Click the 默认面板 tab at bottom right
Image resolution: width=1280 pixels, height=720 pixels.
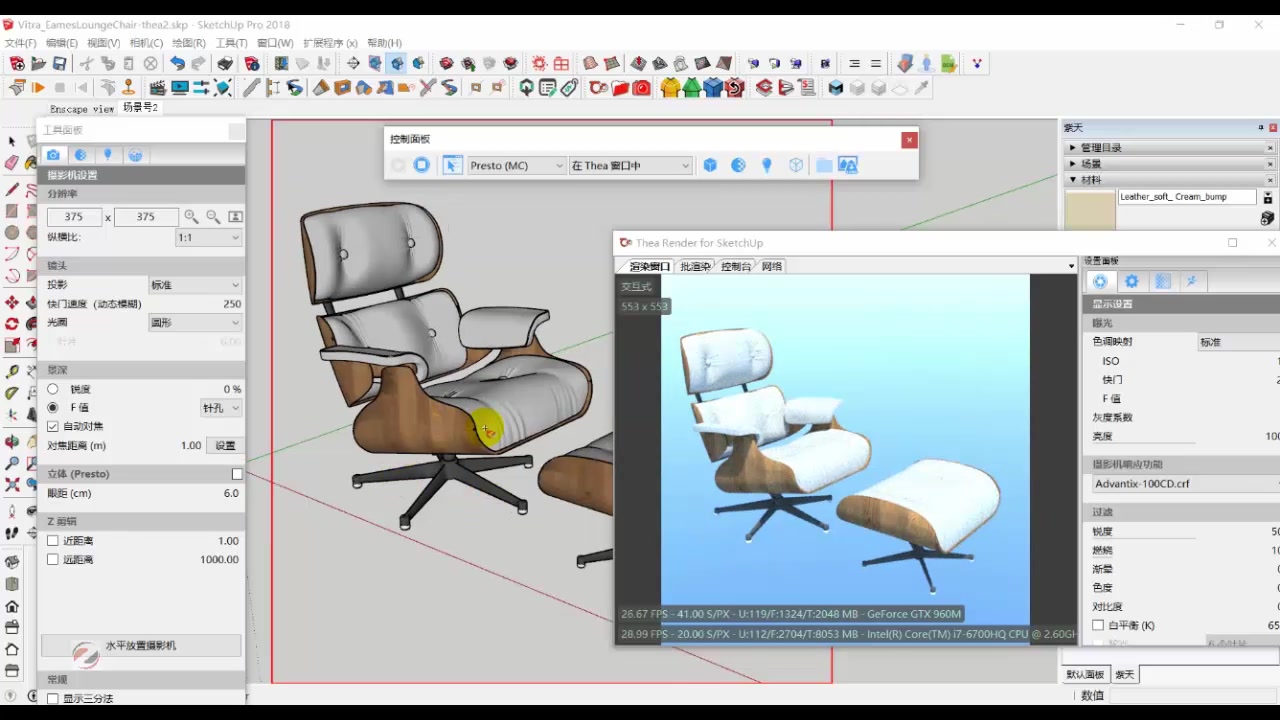(x=1085, y=675)
